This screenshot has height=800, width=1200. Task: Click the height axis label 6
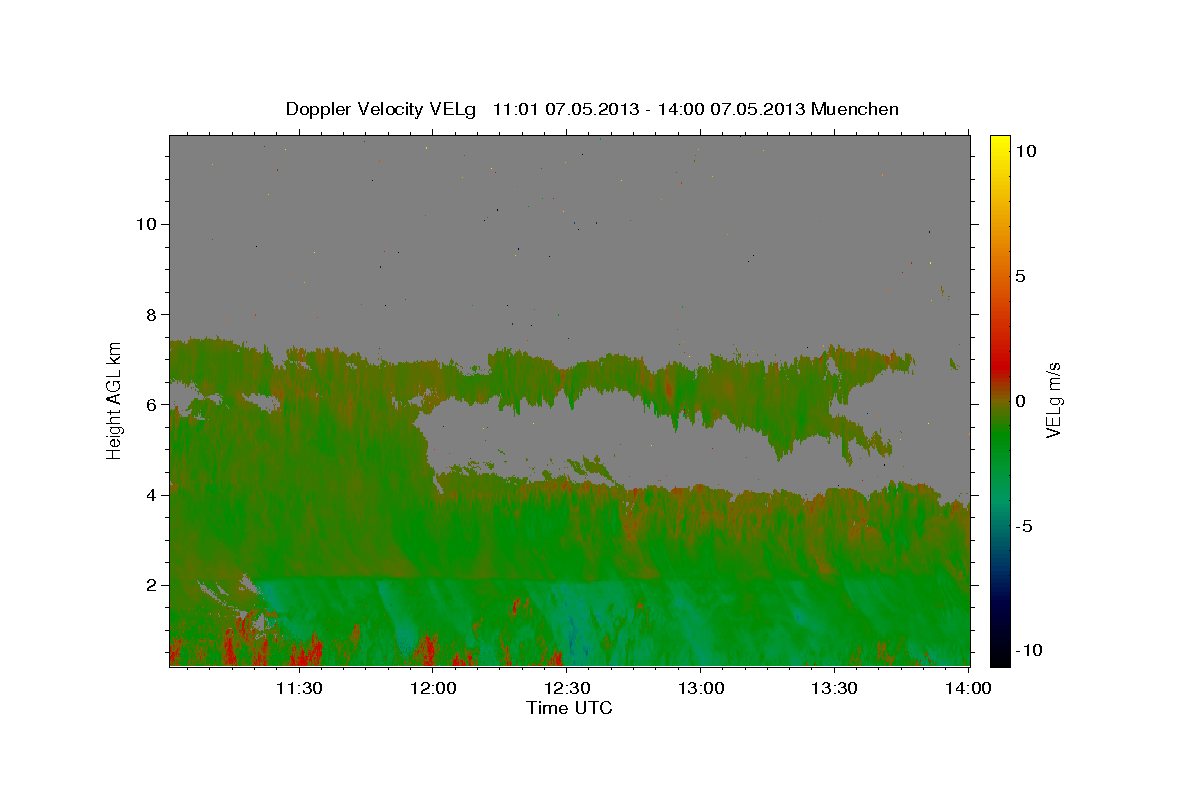pyautogui.click(x=151, y=404)
